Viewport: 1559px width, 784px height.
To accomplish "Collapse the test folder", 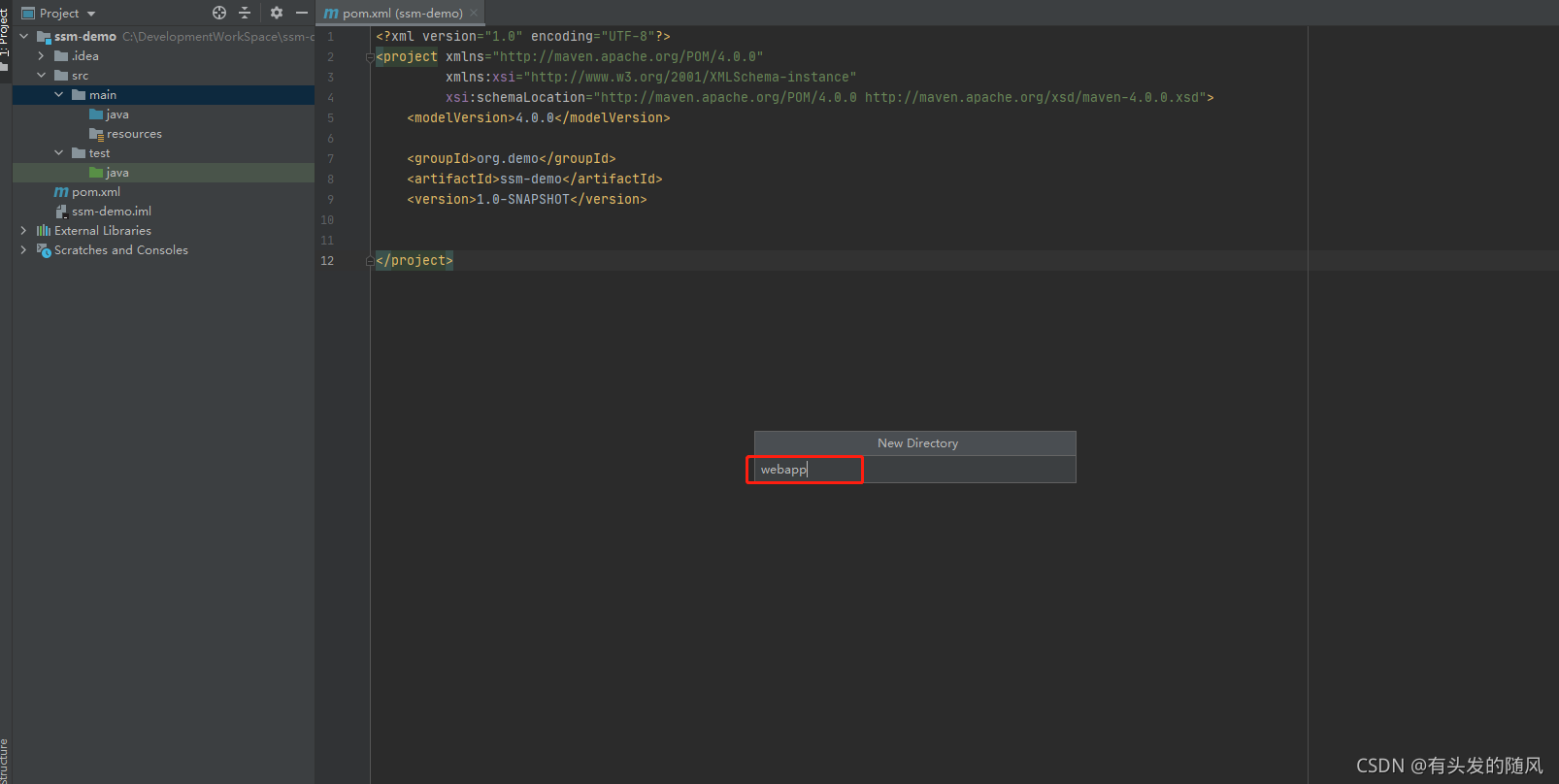I will (59, 153).
